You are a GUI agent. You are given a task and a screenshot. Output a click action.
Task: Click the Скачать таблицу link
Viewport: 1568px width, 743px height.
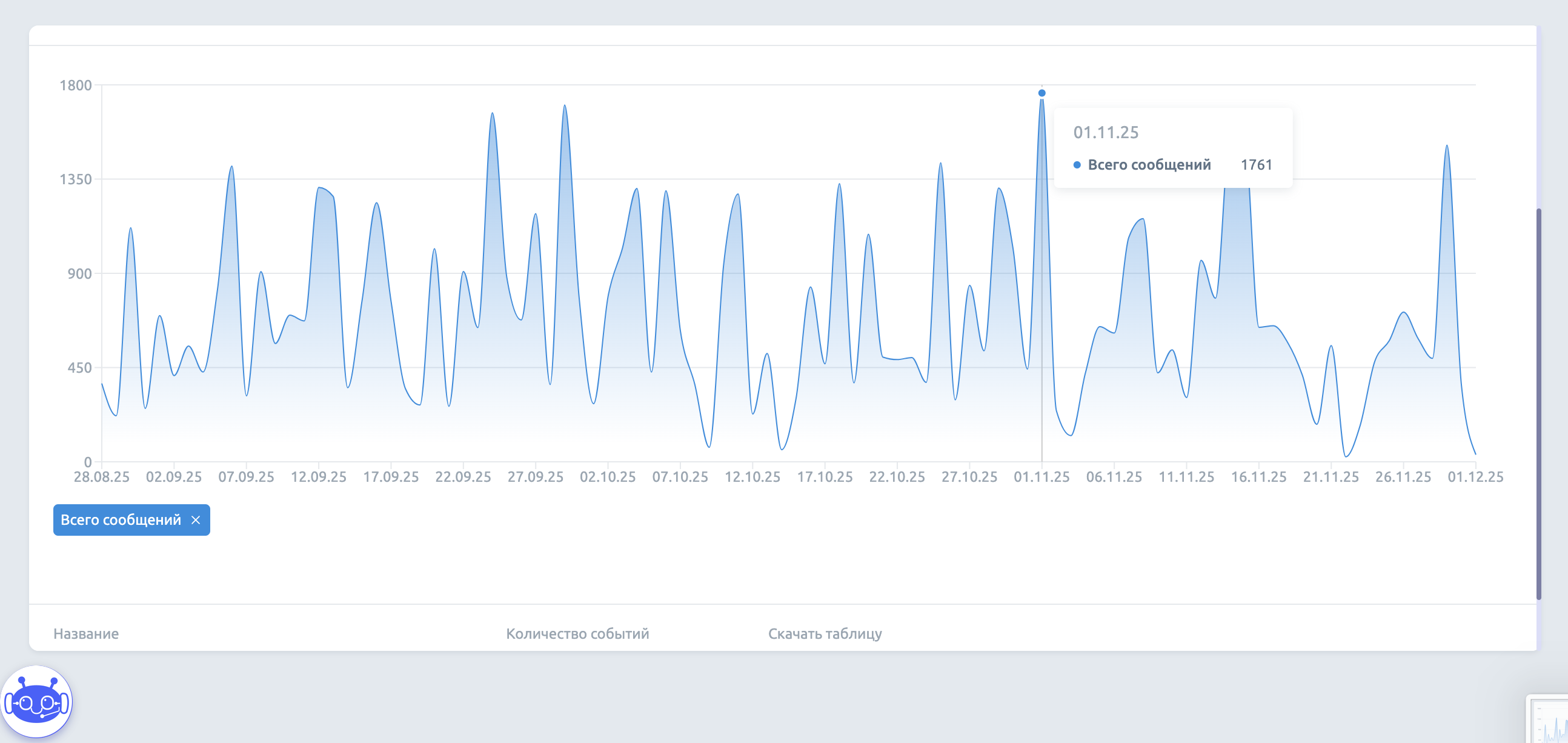pyautogui.click(x=824, y=633)
